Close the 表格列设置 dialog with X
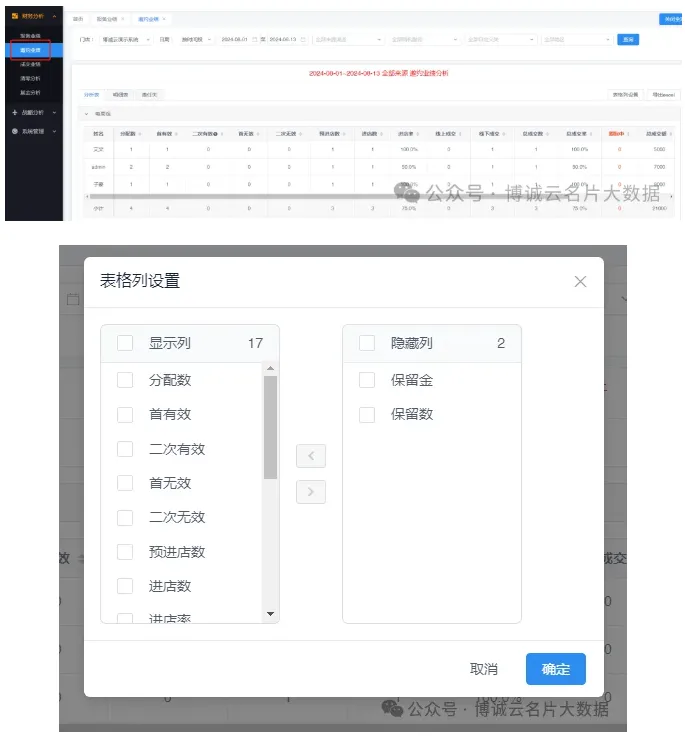 (580, 282)
